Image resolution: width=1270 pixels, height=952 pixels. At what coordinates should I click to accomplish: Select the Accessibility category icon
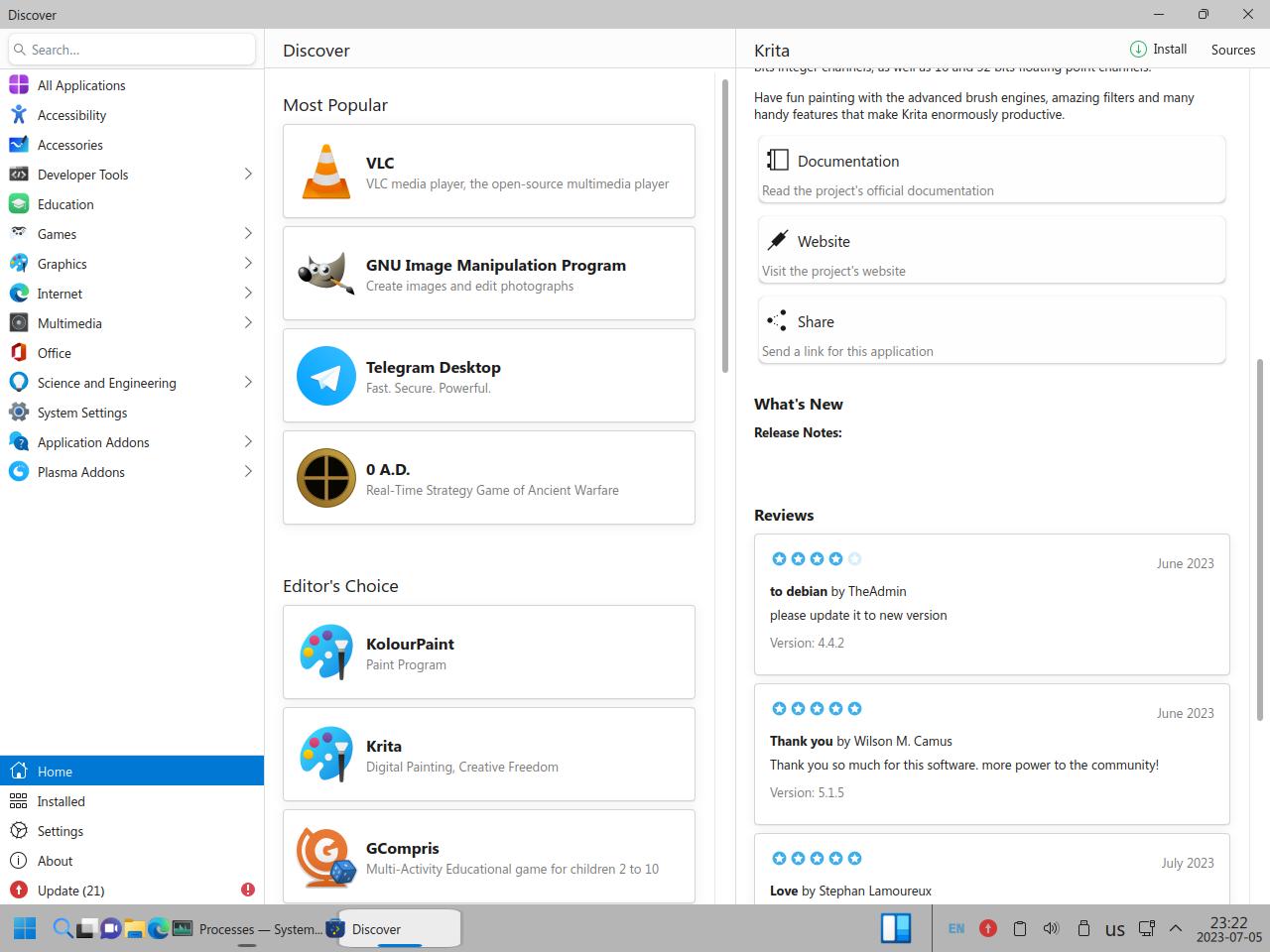pyautogui.click(x=19, y=115)
